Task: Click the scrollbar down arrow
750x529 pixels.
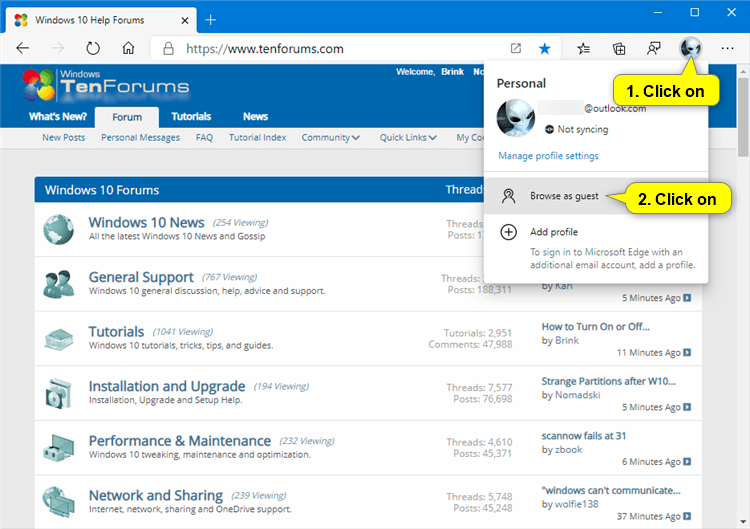Action: [x=742, y=522]
